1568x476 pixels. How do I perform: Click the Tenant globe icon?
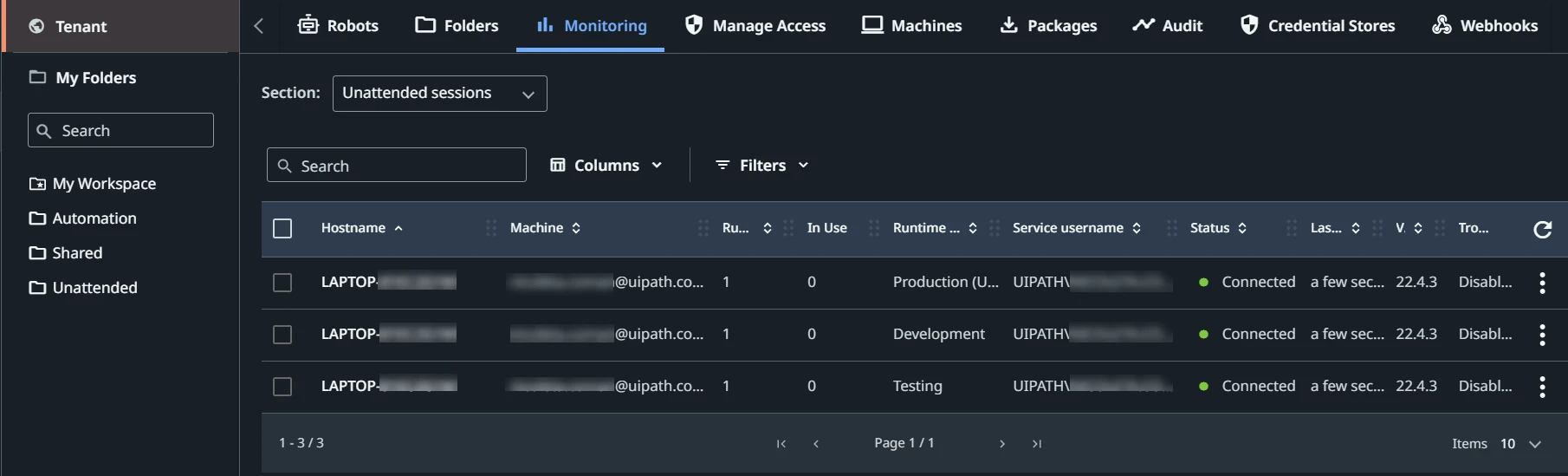pos(36,26)
